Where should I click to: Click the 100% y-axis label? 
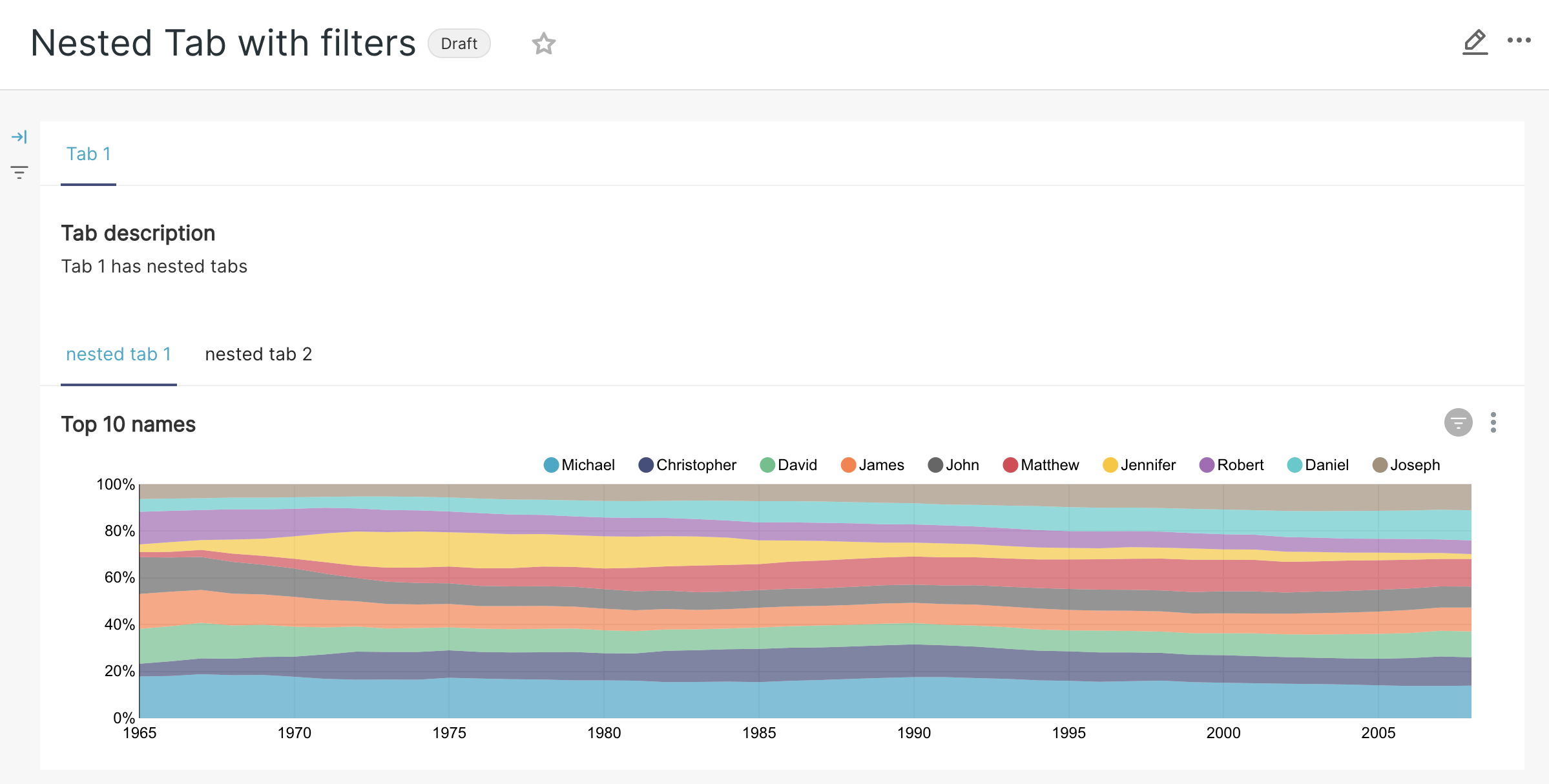coord(116,484)
